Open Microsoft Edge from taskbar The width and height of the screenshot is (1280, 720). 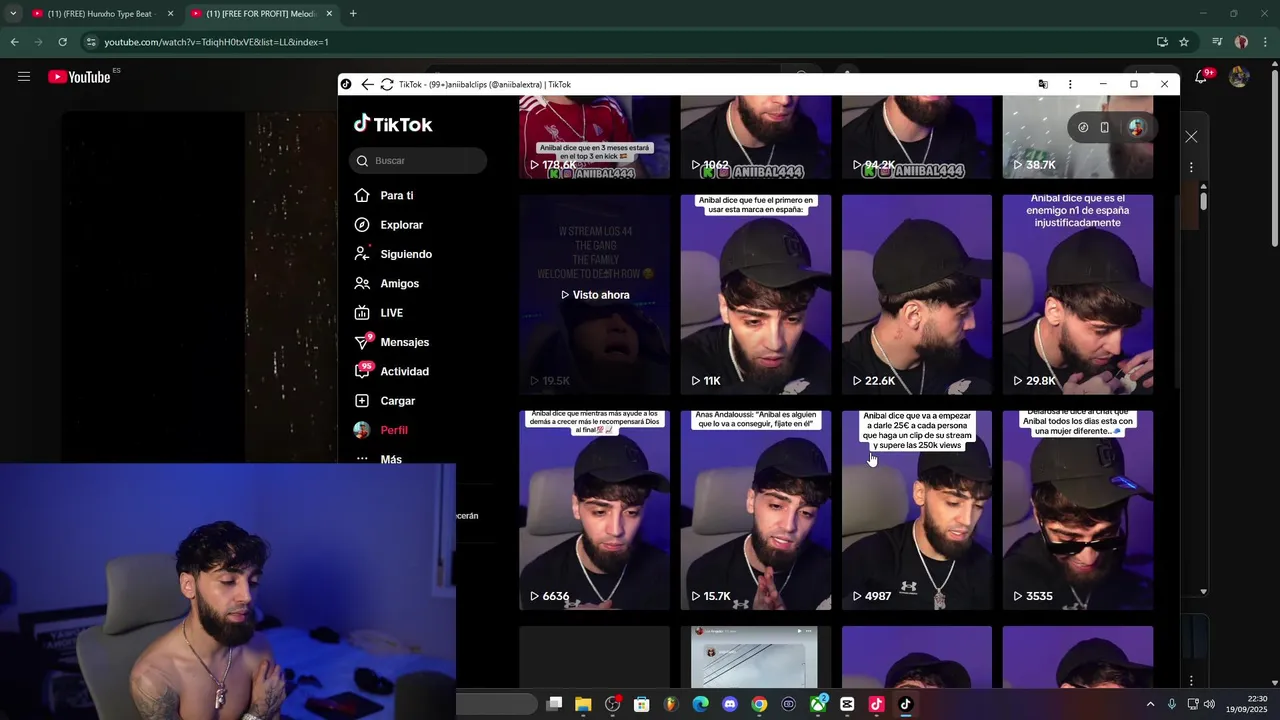click(x=700, y=704)
